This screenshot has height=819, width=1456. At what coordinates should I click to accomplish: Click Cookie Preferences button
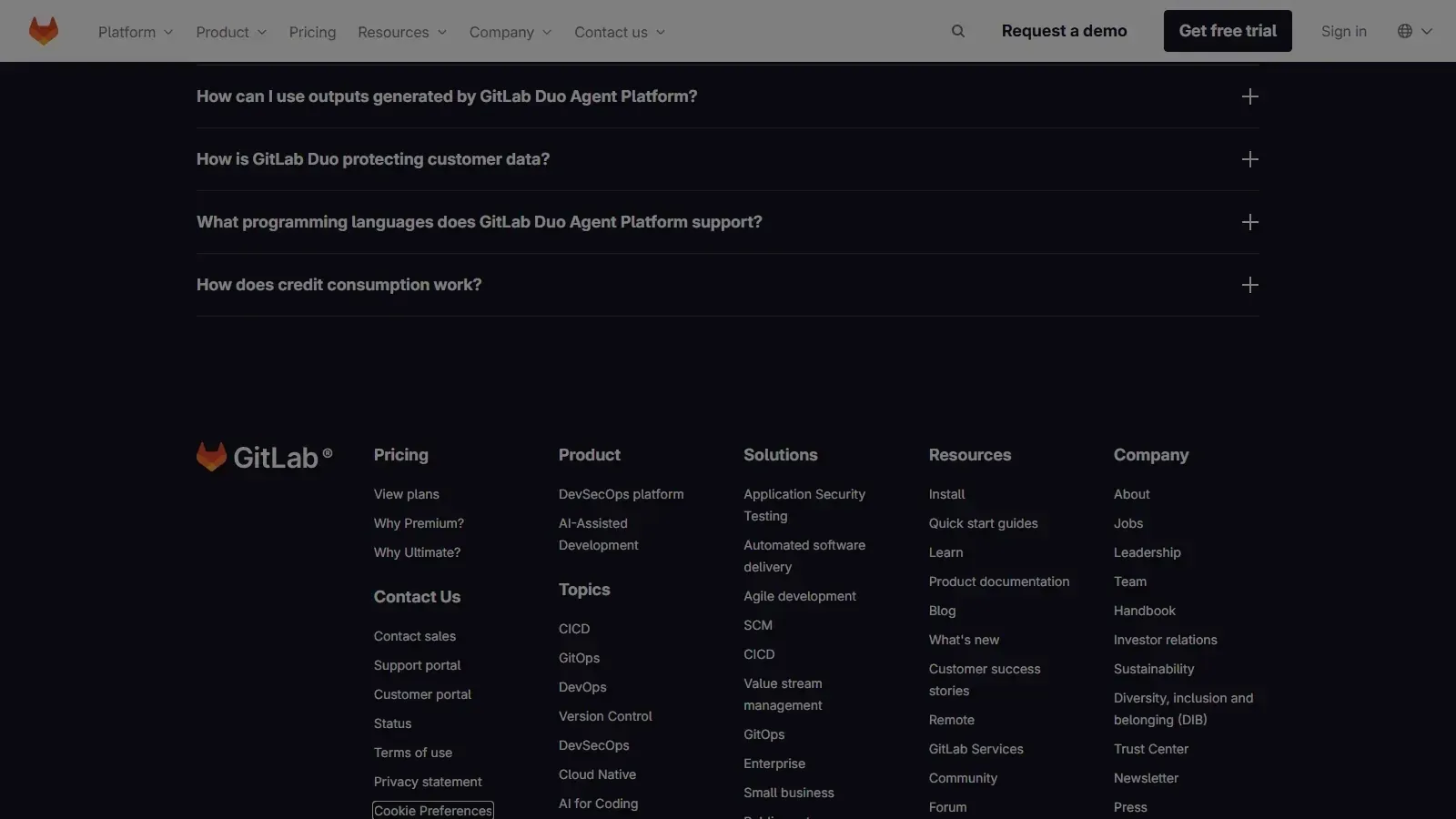pos(433,811)
